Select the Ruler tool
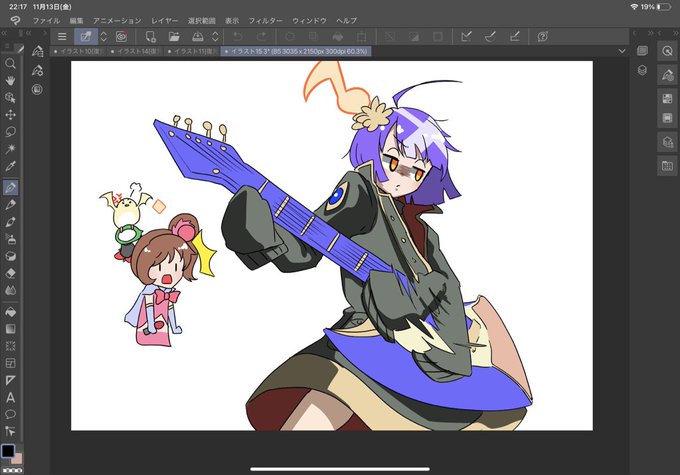Screen dimensions: 680x475 tap(10, 380)
